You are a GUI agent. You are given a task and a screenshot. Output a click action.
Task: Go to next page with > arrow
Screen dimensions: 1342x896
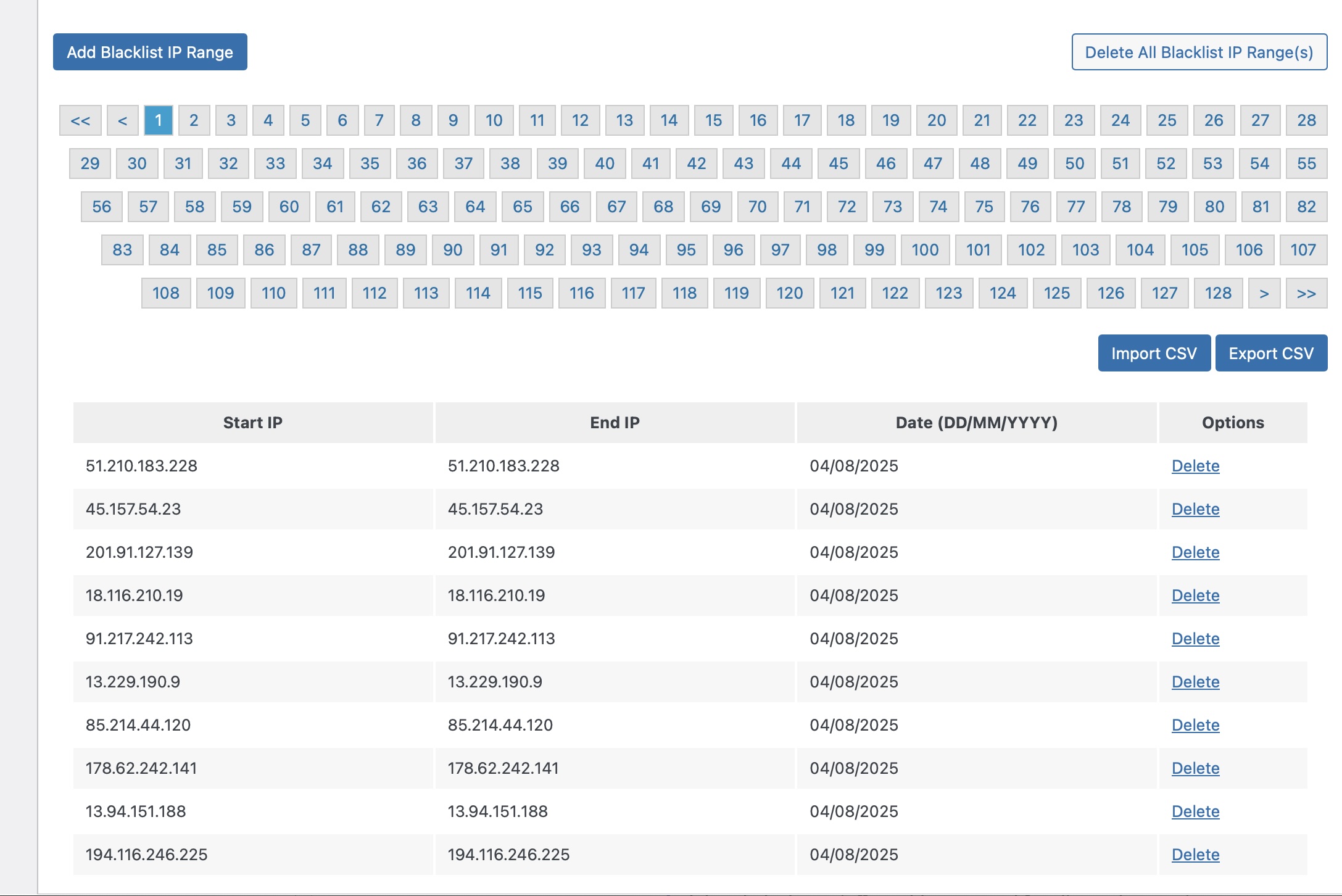point(1264,293)
